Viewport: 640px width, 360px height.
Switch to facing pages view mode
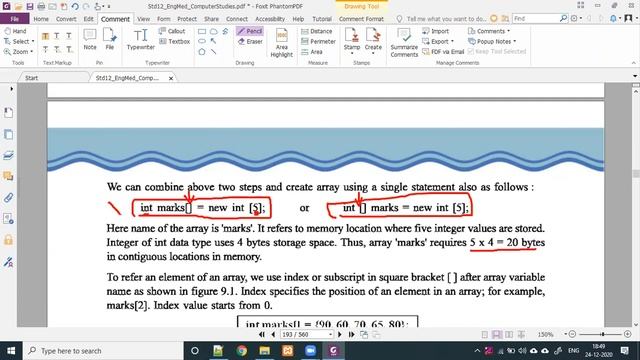[x=509, y=334]
